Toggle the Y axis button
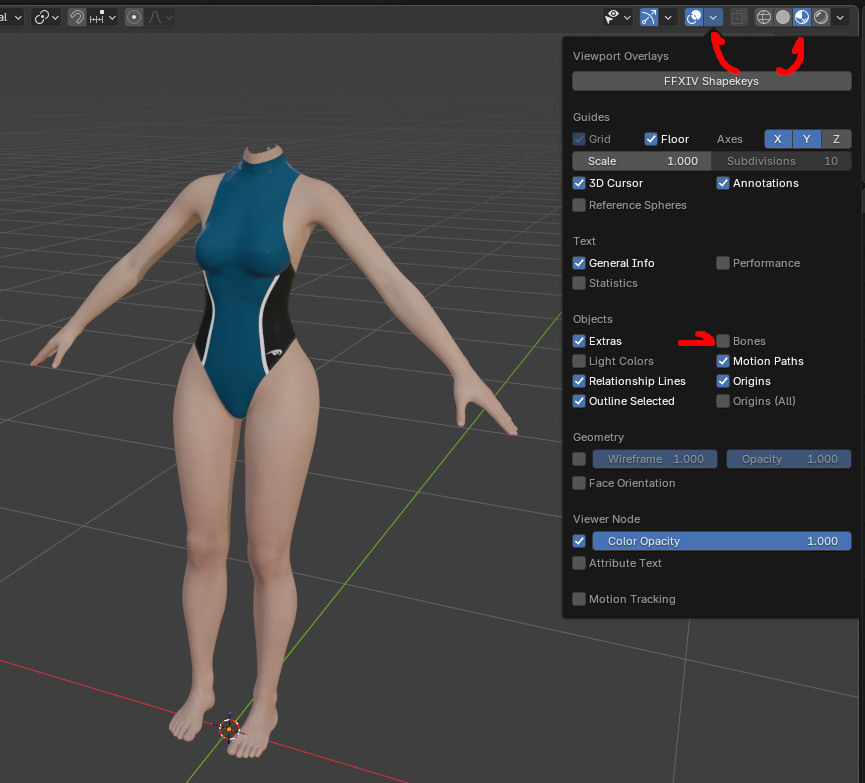865x783 pixels. (x=807, y=139)
